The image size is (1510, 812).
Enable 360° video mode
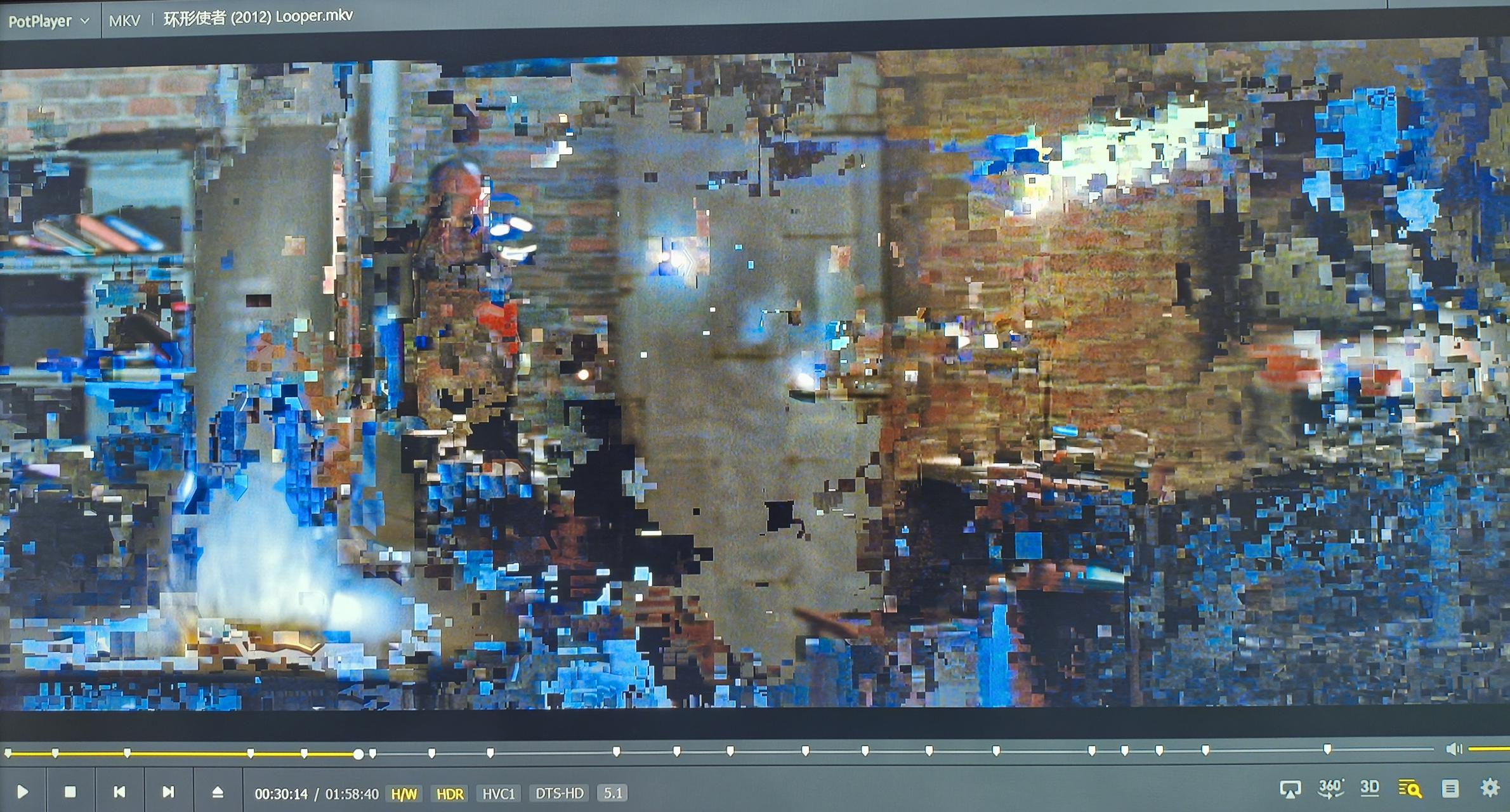pos(1330,788)
